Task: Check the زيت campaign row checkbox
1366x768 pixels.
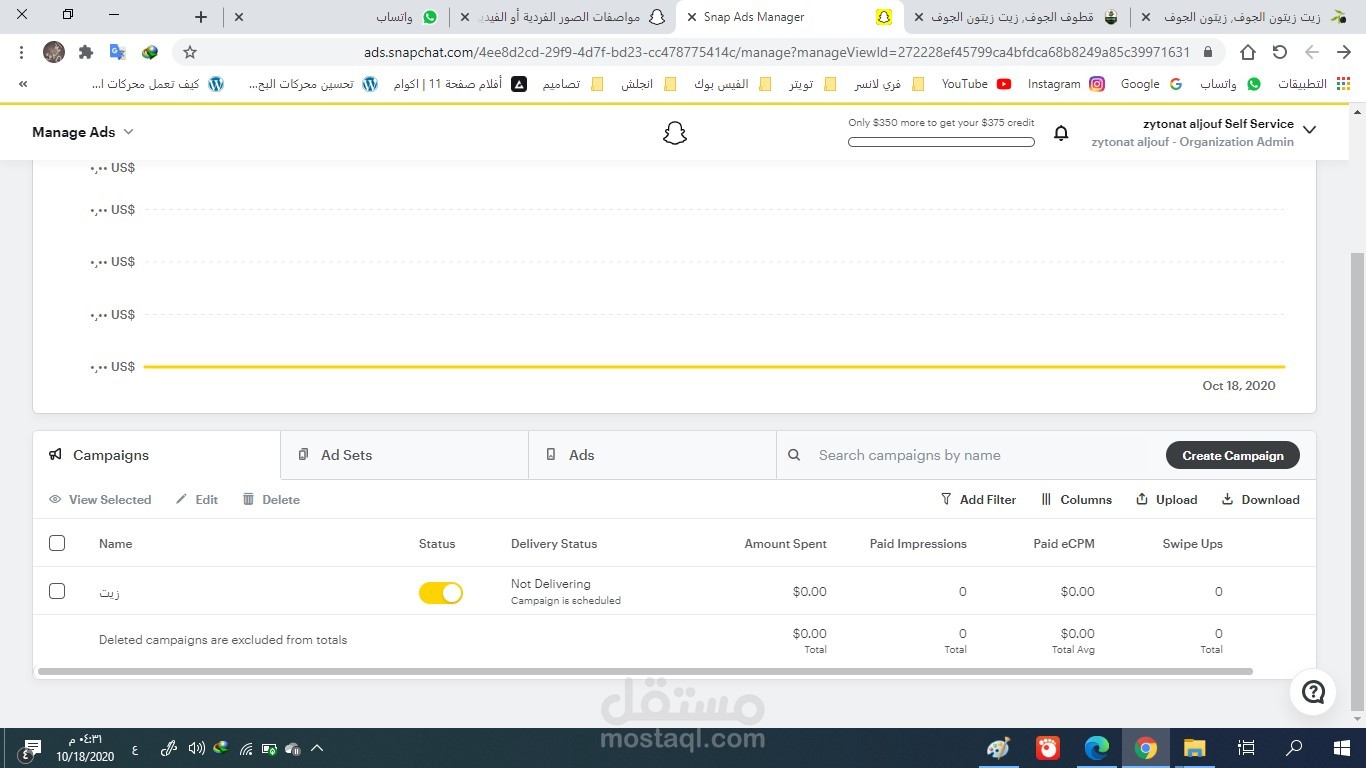Action: [x=57, y=591]
